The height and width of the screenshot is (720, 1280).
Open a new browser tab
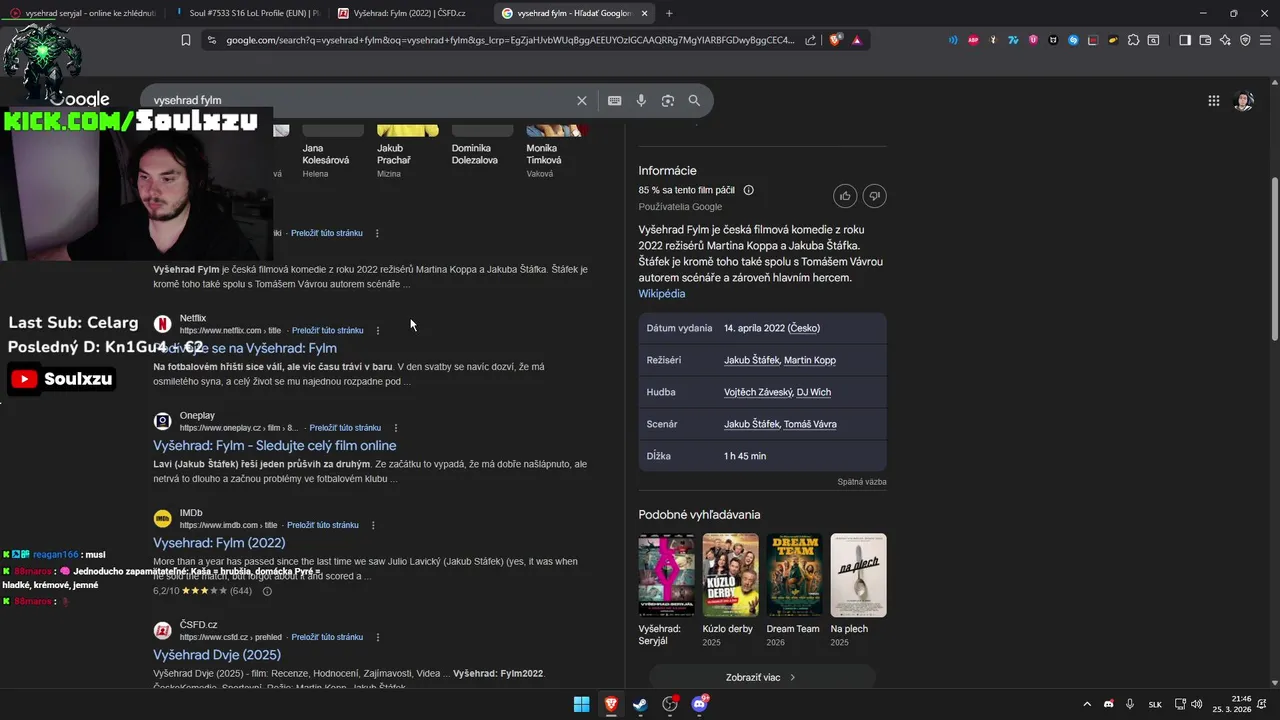(669, 13)
